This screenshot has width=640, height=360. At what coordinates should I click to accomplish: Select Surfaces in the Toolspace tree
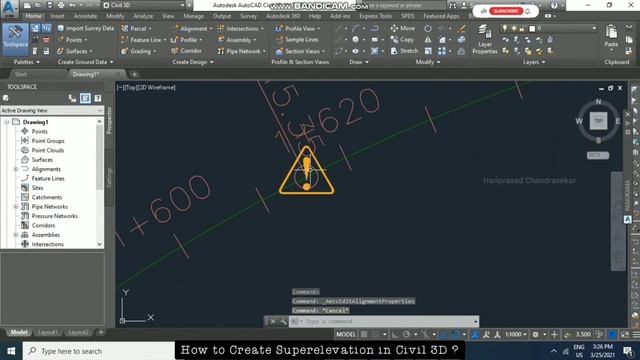42,160
